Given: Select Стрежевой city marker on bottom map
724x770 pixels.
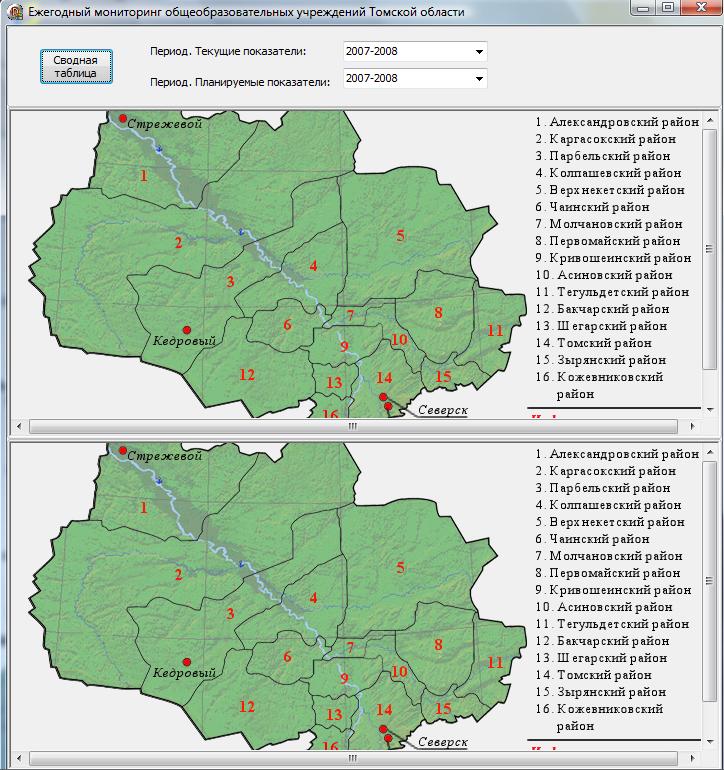Looking at the screenshot, I should point(123,450).
